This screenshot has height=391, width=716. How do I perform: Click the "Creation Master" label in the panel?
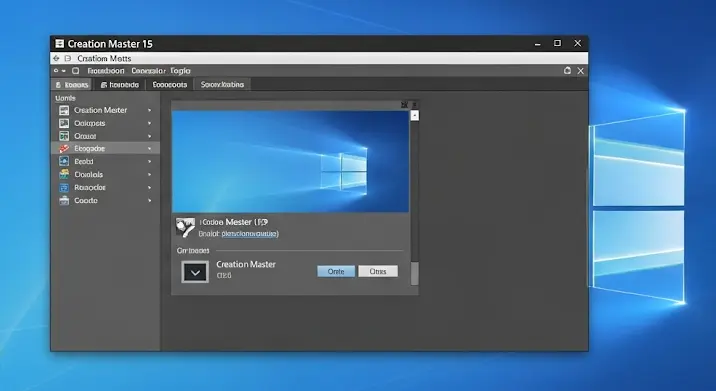(246, 264)
